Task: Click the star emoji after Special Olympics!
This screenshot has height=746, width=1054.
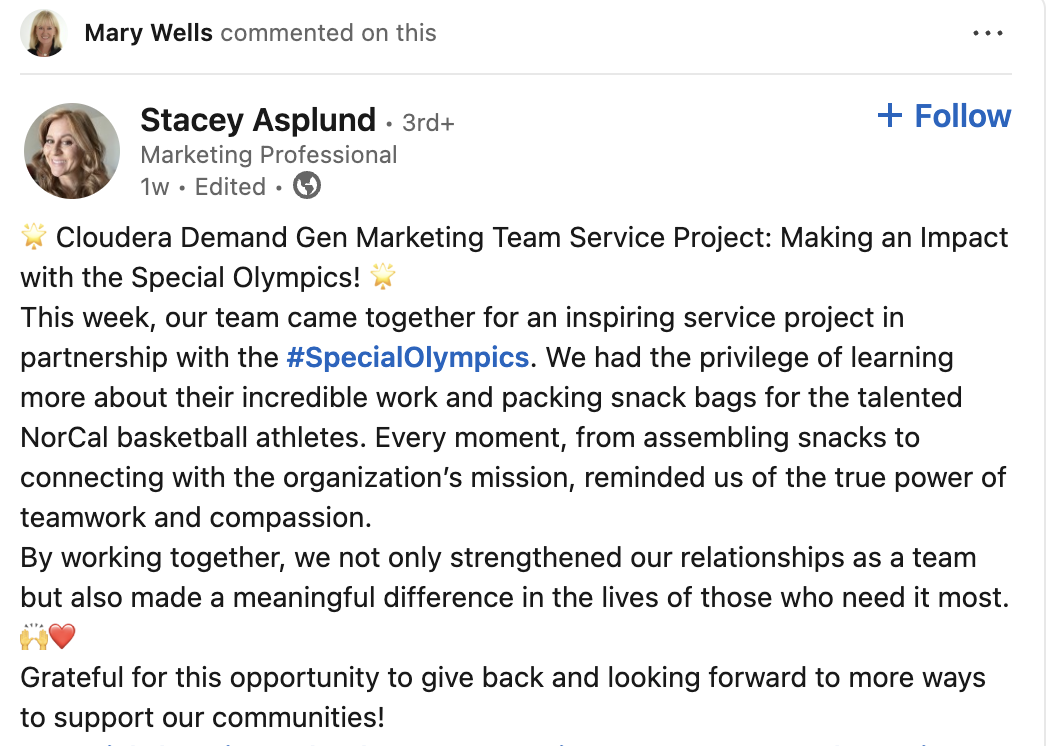Action: (383, 277)
